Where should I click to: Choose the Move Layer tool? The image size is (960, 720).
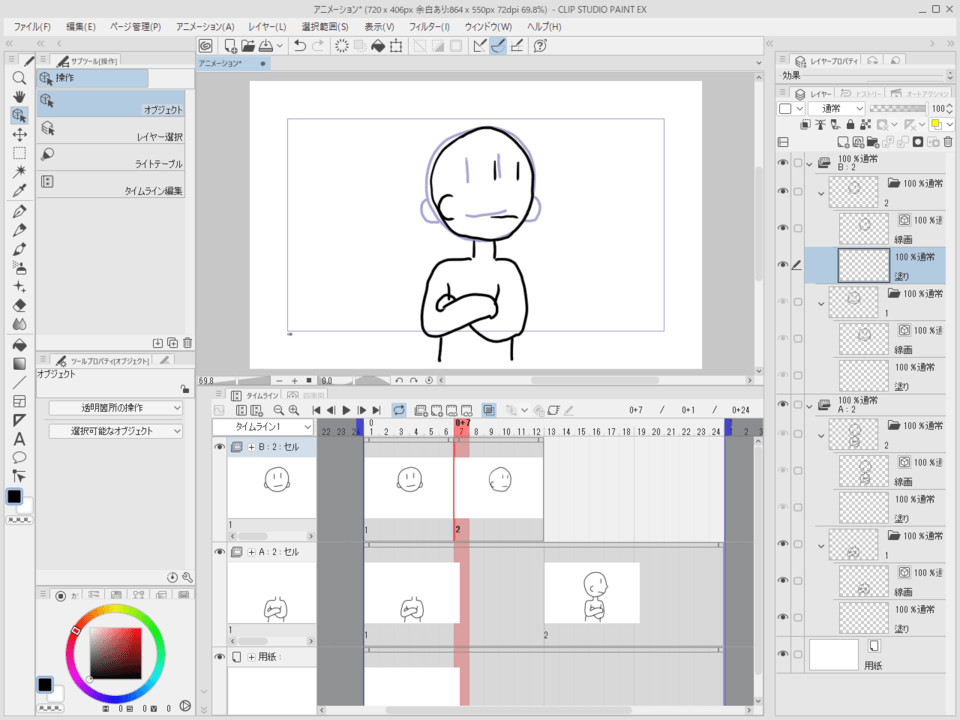[x=20, y=135]
